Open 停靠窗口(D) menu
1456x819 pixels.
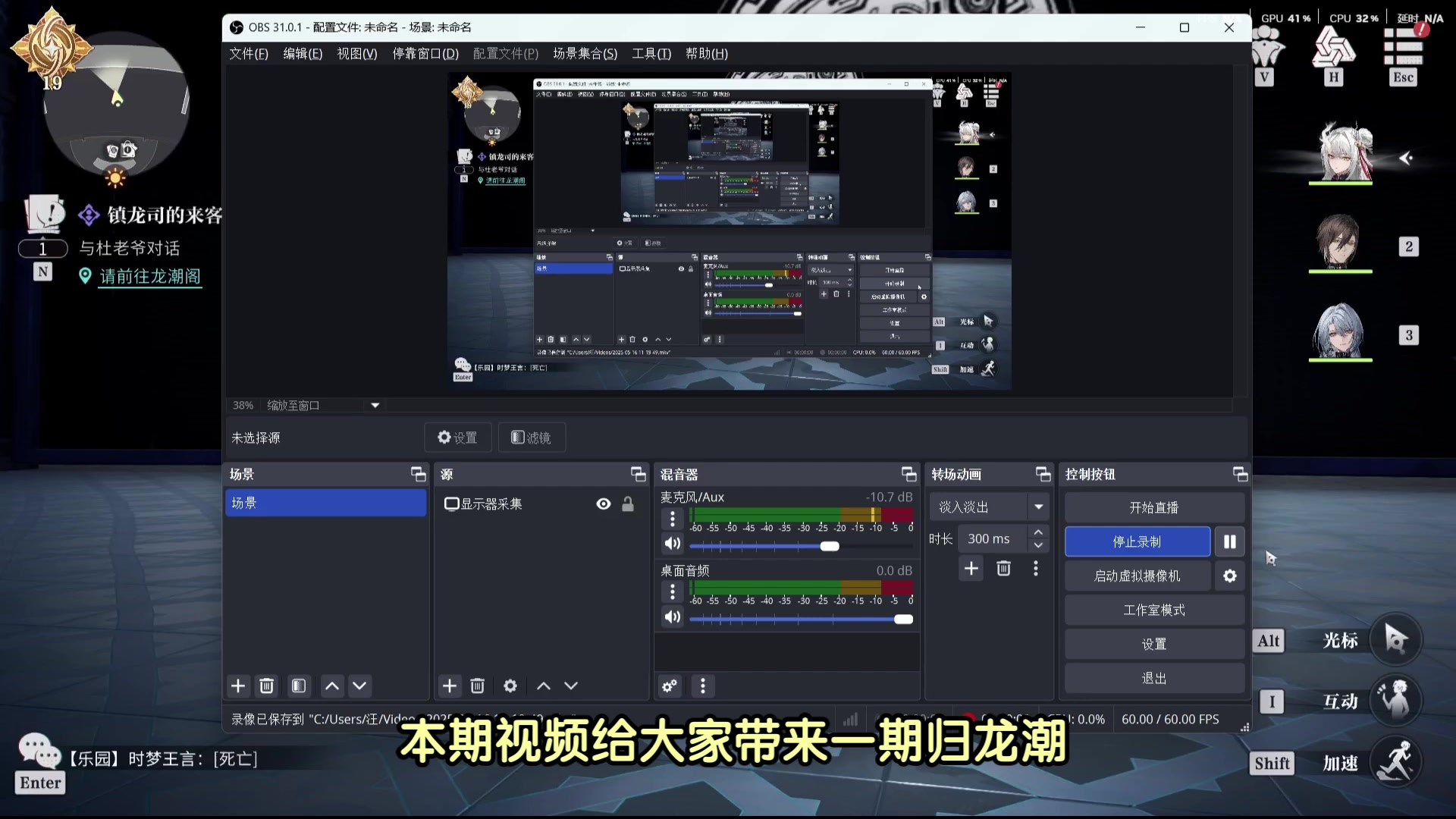pyautogui.click(x=425, y=54)
